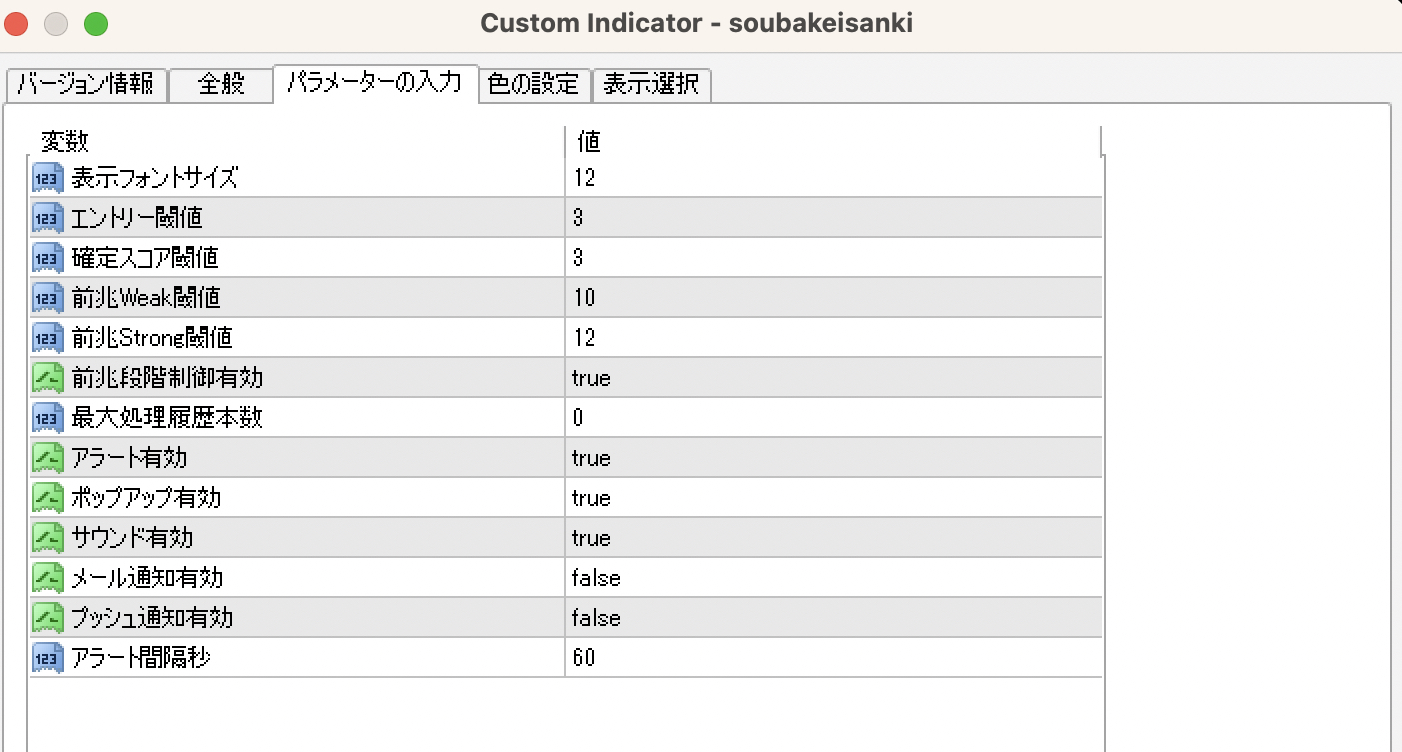Click the boolean icon beside アラート有効

48,458
